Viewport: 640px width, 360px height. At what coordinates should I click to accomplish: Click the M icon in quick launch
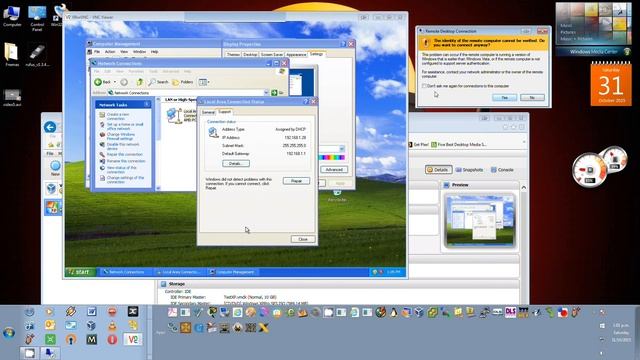pyautogui.click(x=91, y=339)
